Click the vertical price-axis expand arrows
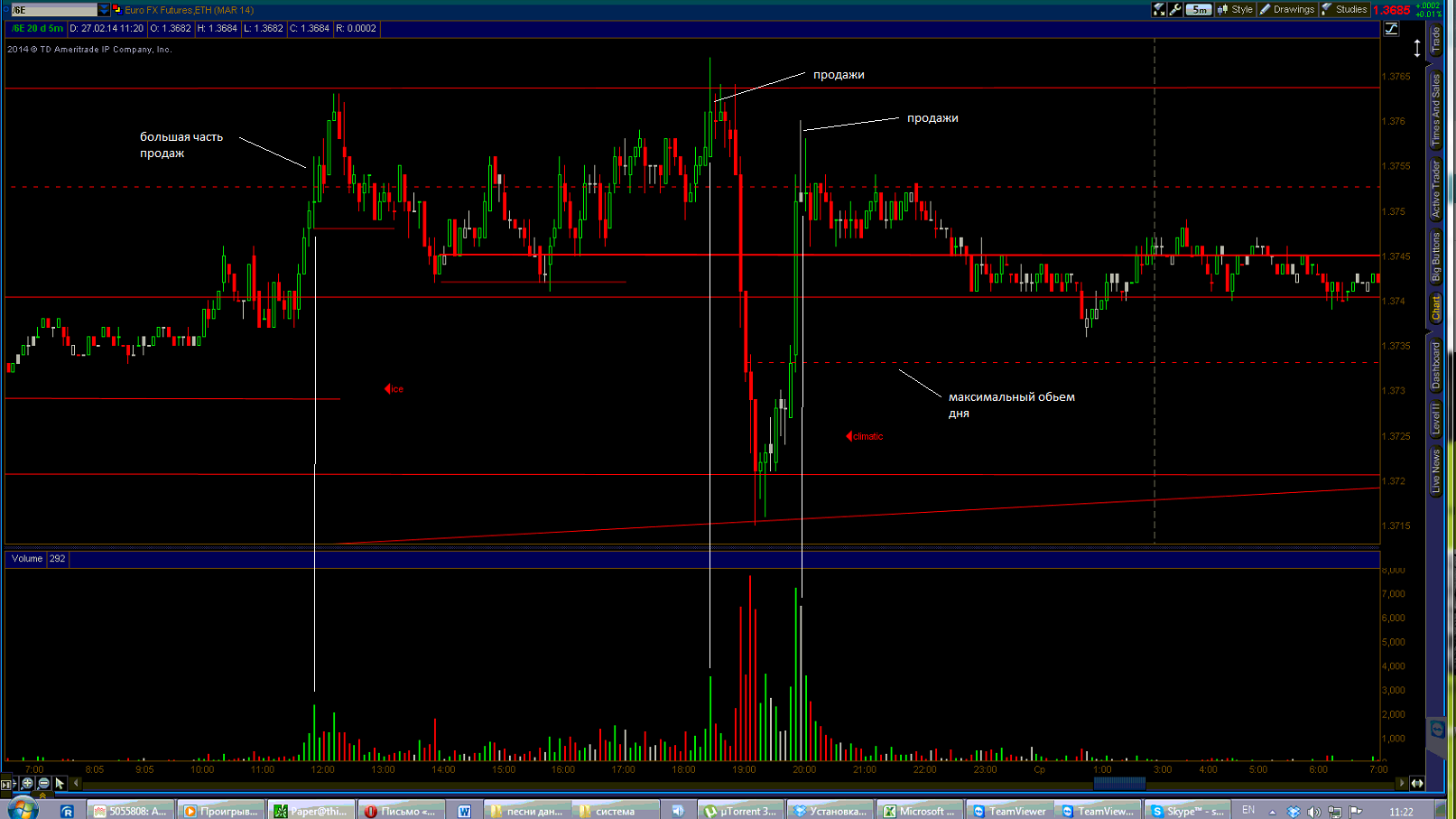This screenshot has width=1456, height=819. click(1416, 48)
